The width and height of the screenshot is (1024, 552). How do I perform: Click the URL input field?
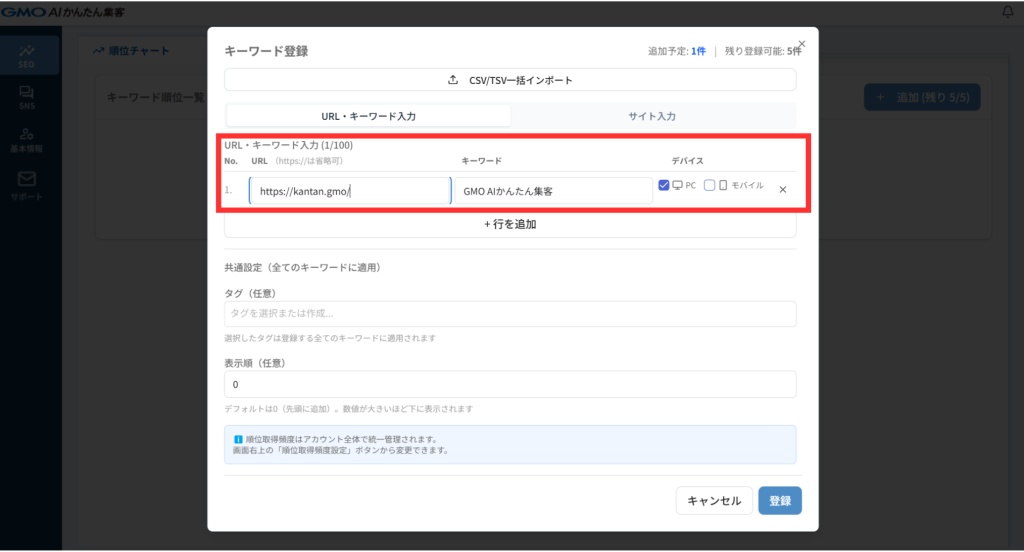click(x=350, y=191)
